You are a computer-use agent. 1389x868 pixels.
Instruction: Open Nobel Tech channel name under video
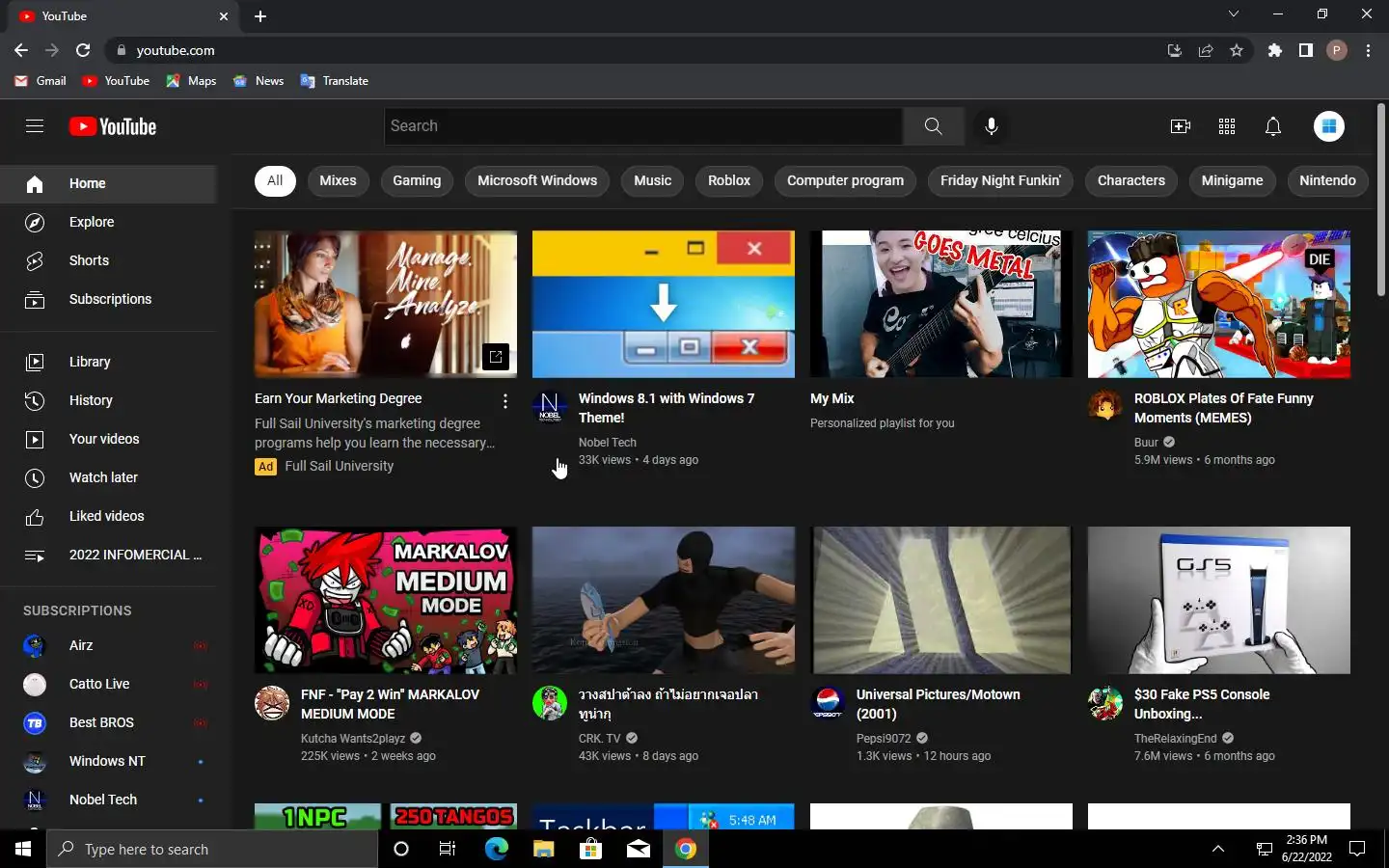tap(608, 443)
